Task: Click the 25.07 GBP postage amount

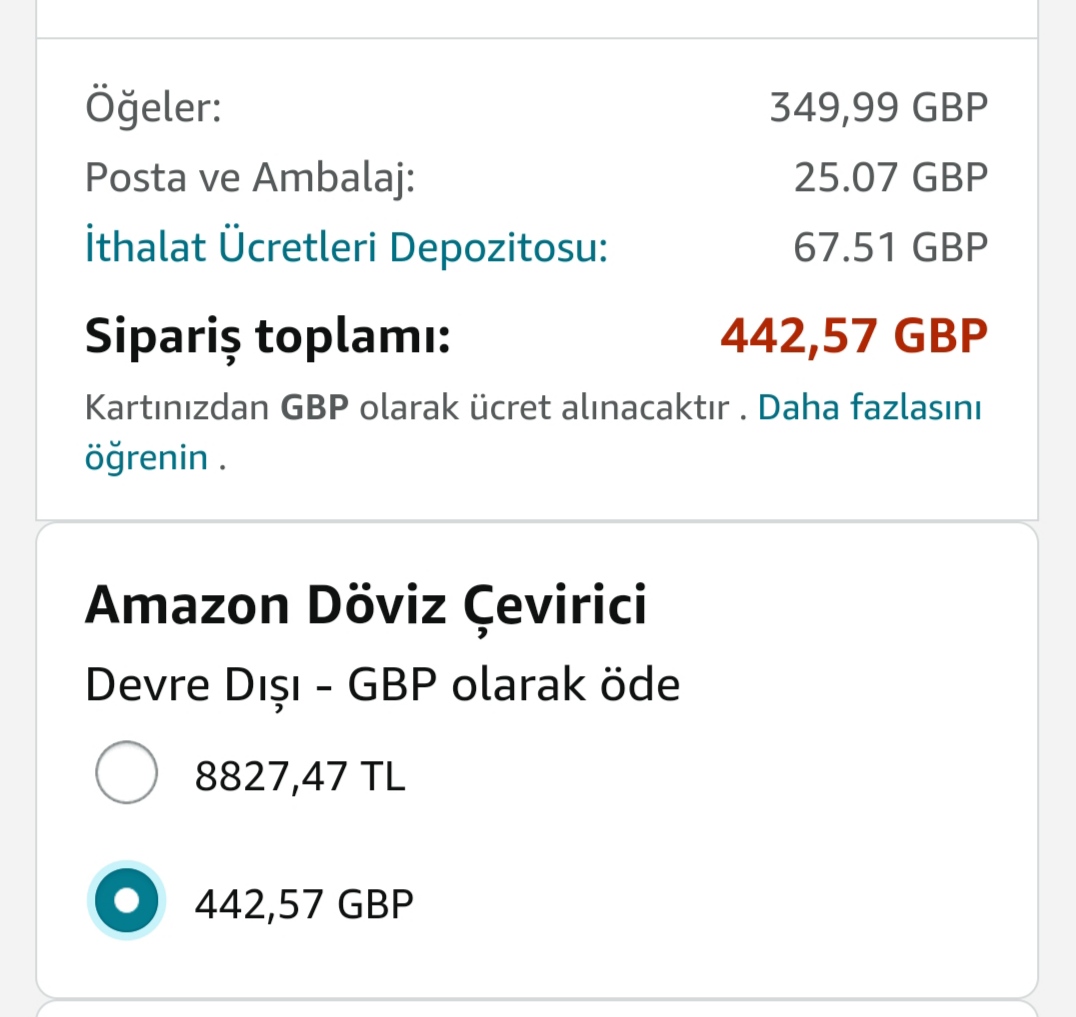Action: pos(890,178)
